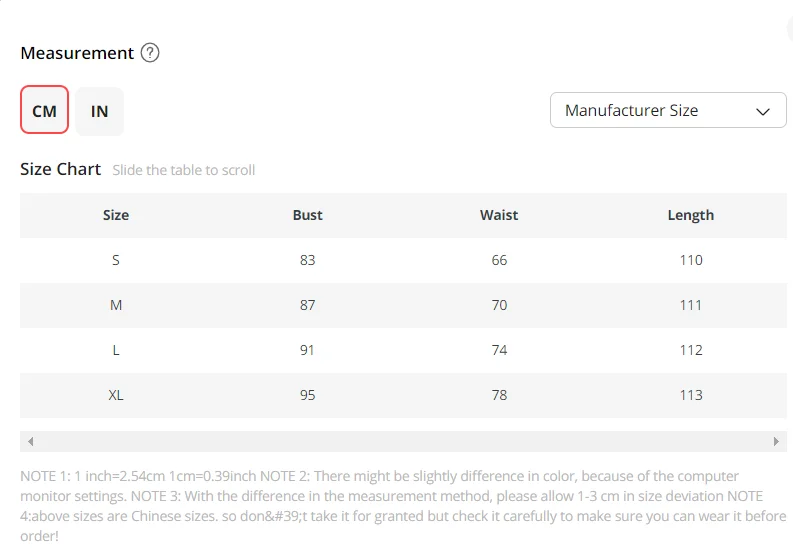Switch measurement units to IN
This screenshot has width=793, height=551.
click(100, 111)
